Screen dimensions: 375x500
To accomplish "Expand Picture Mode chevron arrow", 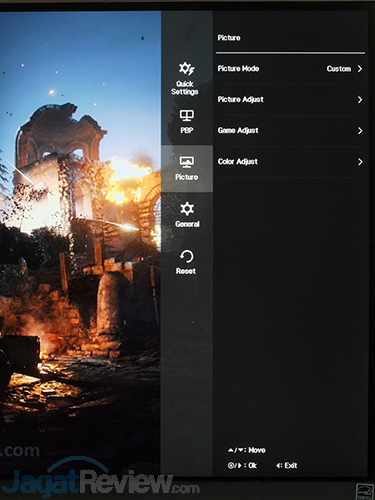I will point(360,69).
